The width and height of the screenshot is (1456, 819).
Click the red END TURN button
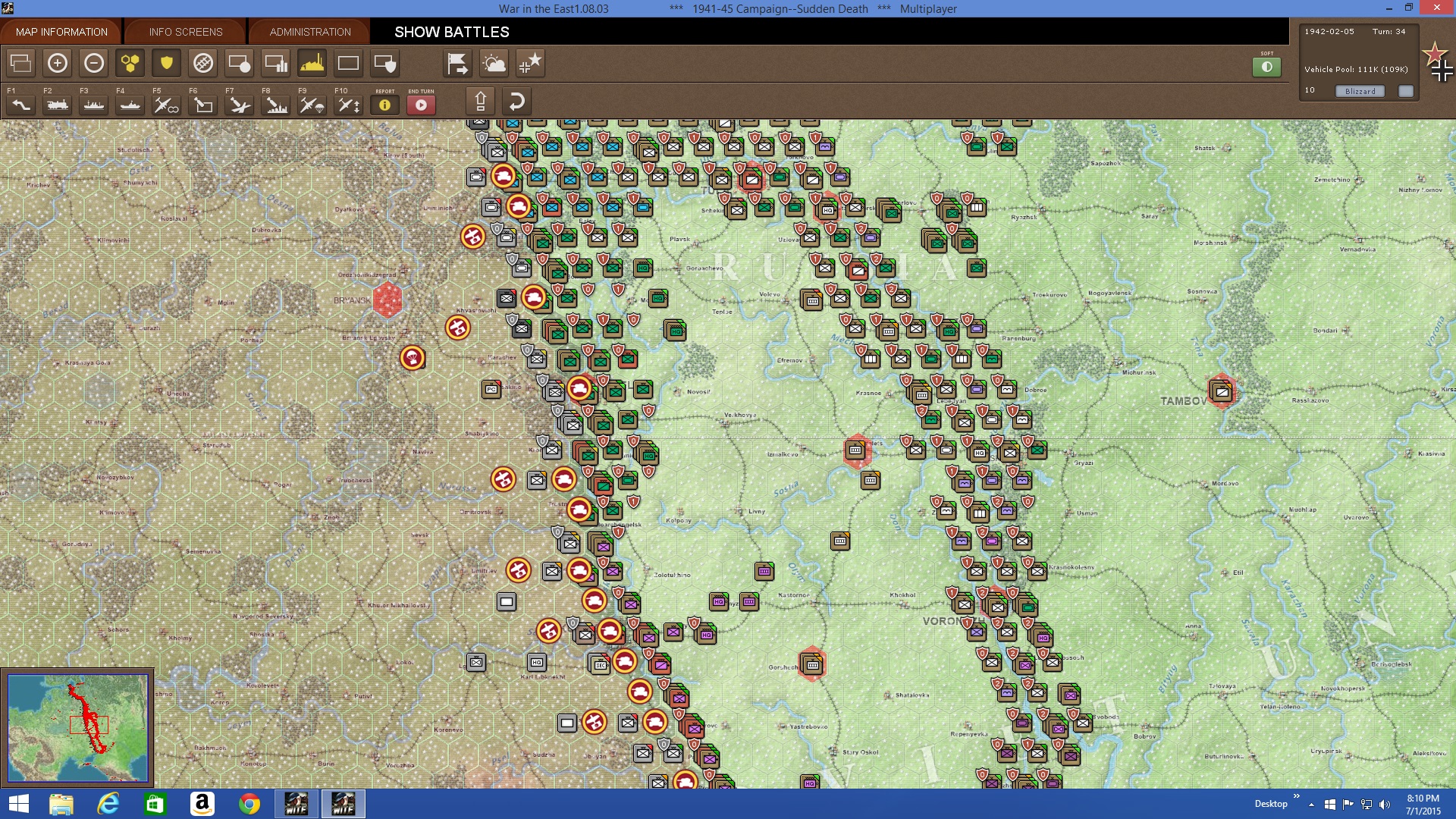click(422, 105)
